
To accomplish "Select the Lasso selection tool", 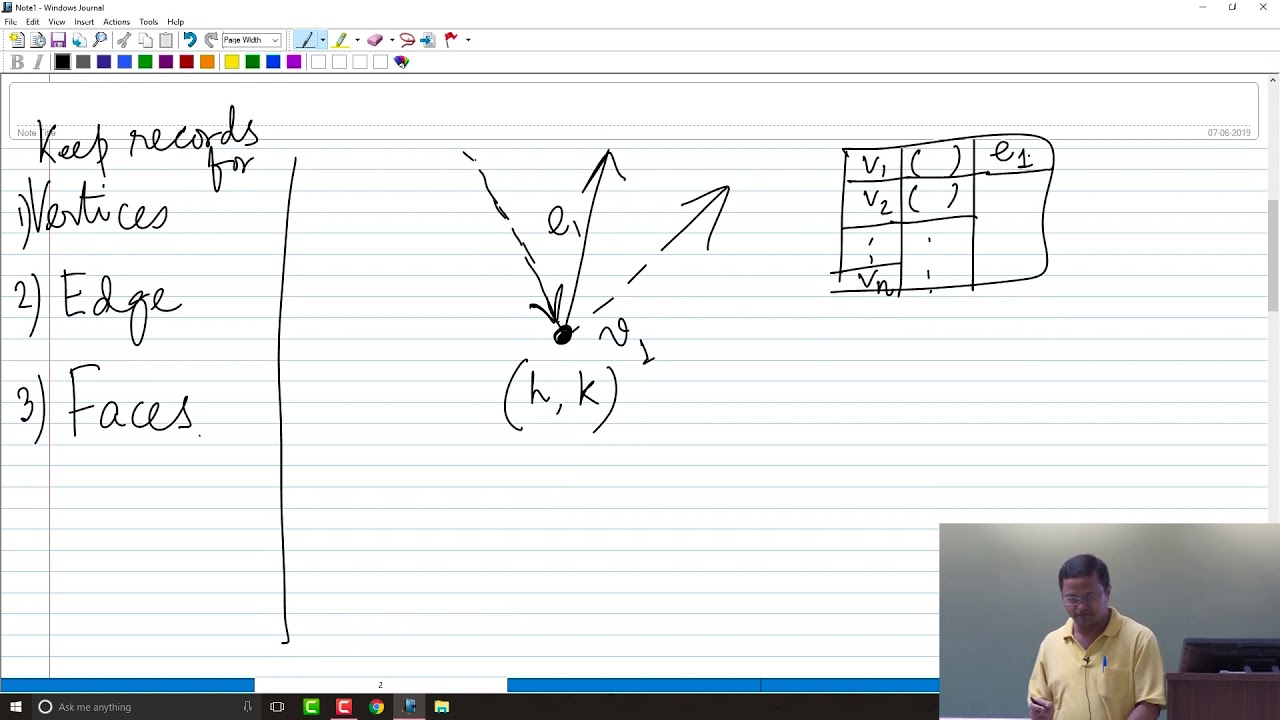I will [x=407, y=40].
